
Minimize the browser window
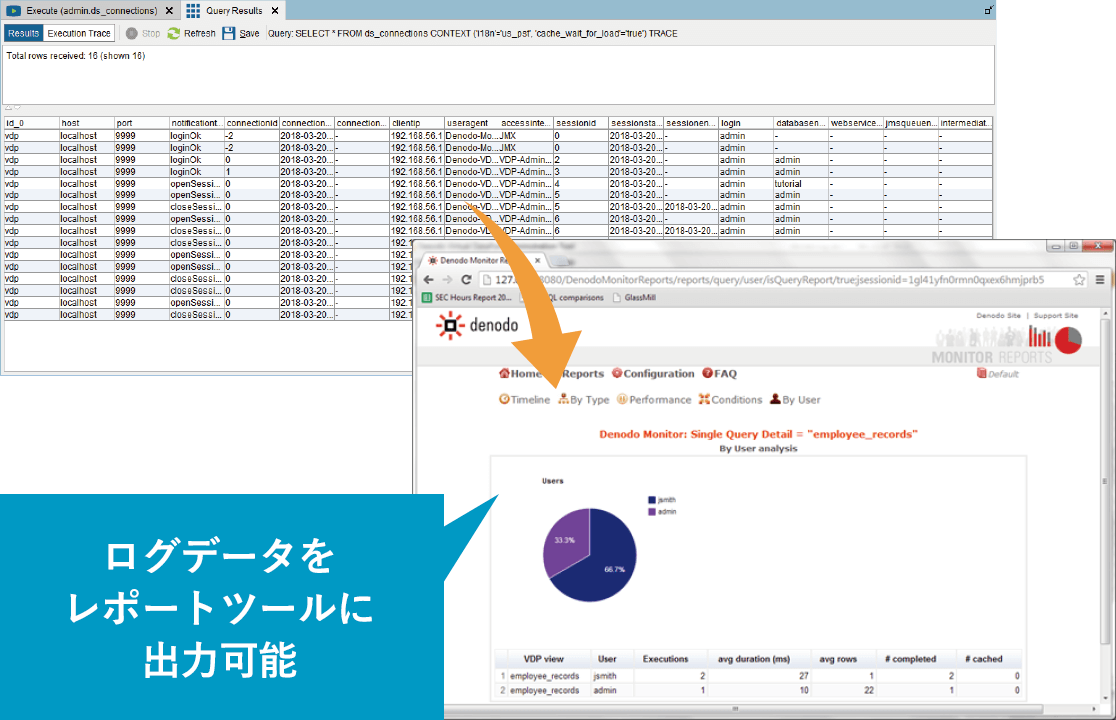pyautogui.click(x=1056, y=246)
